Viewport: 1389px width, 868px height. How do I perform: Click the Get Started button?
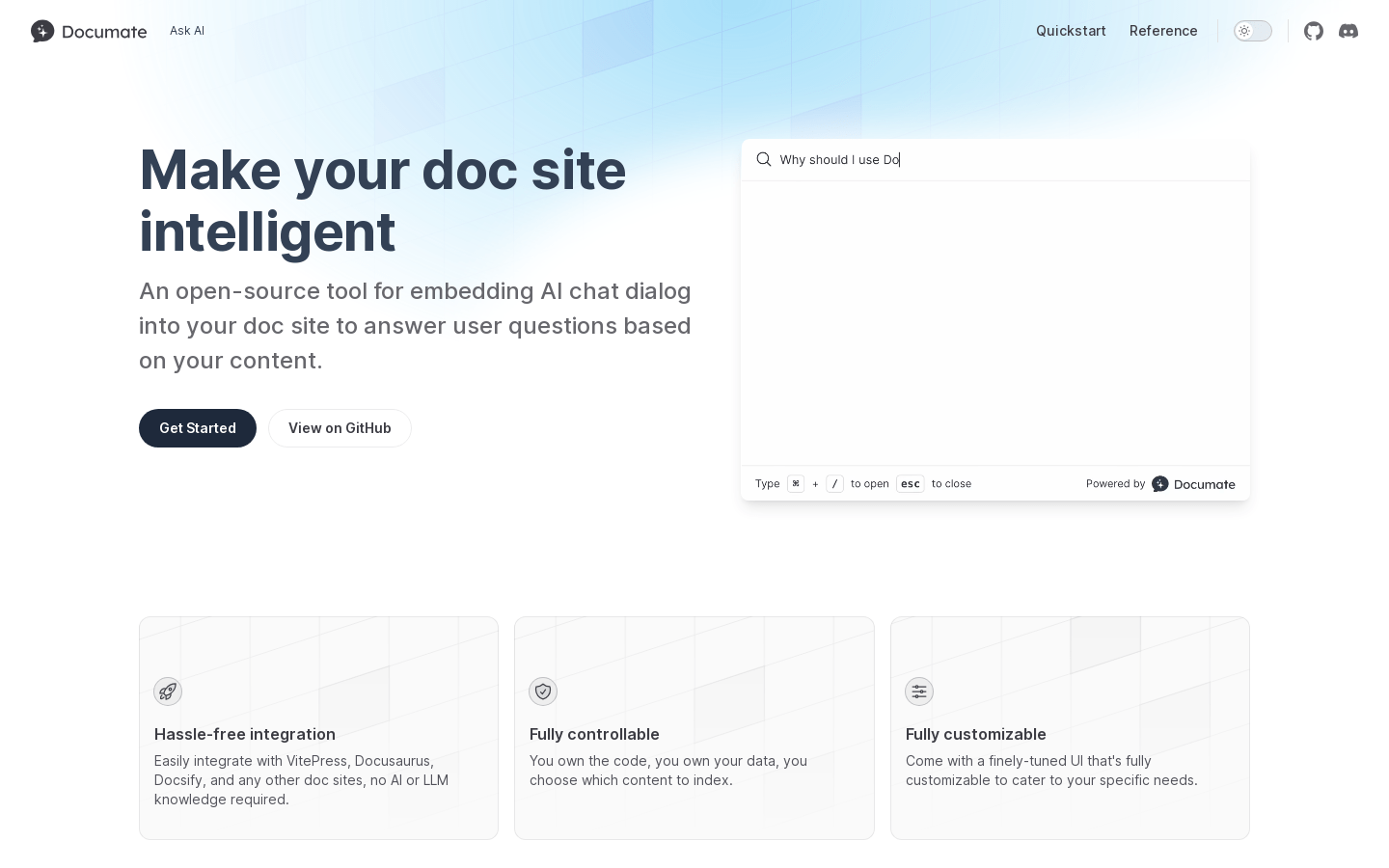pos(198,428)
